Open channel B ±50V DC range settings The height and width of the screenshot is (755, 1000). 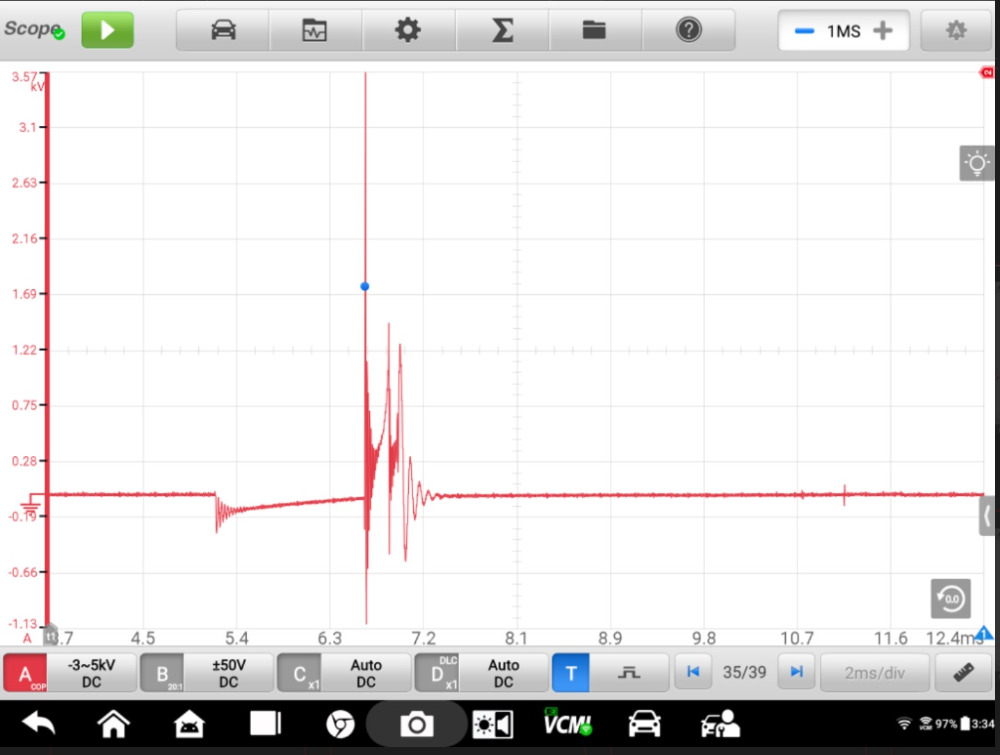tap(229, 673)
